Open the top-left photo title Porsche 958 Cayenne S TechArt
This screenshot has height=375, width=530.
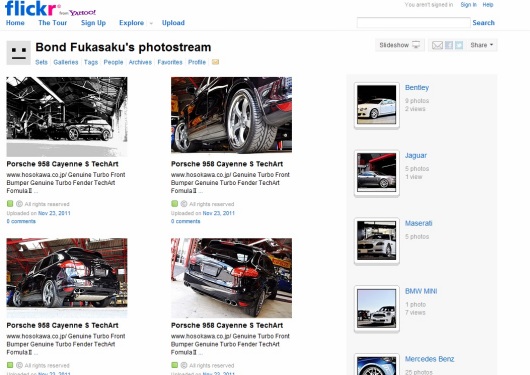[63, 164]
